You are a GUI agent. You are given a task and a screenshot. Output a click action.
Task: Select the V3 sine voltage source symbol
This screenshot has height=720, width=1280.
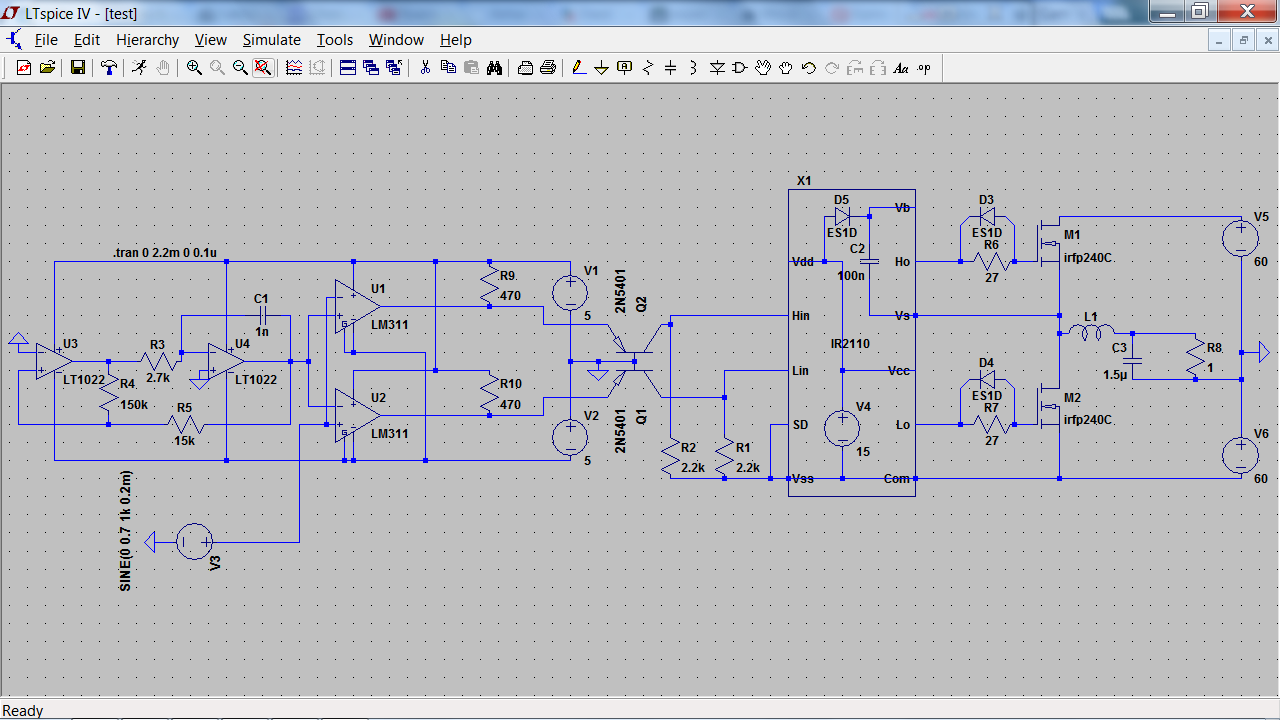[x=194, y=542]
